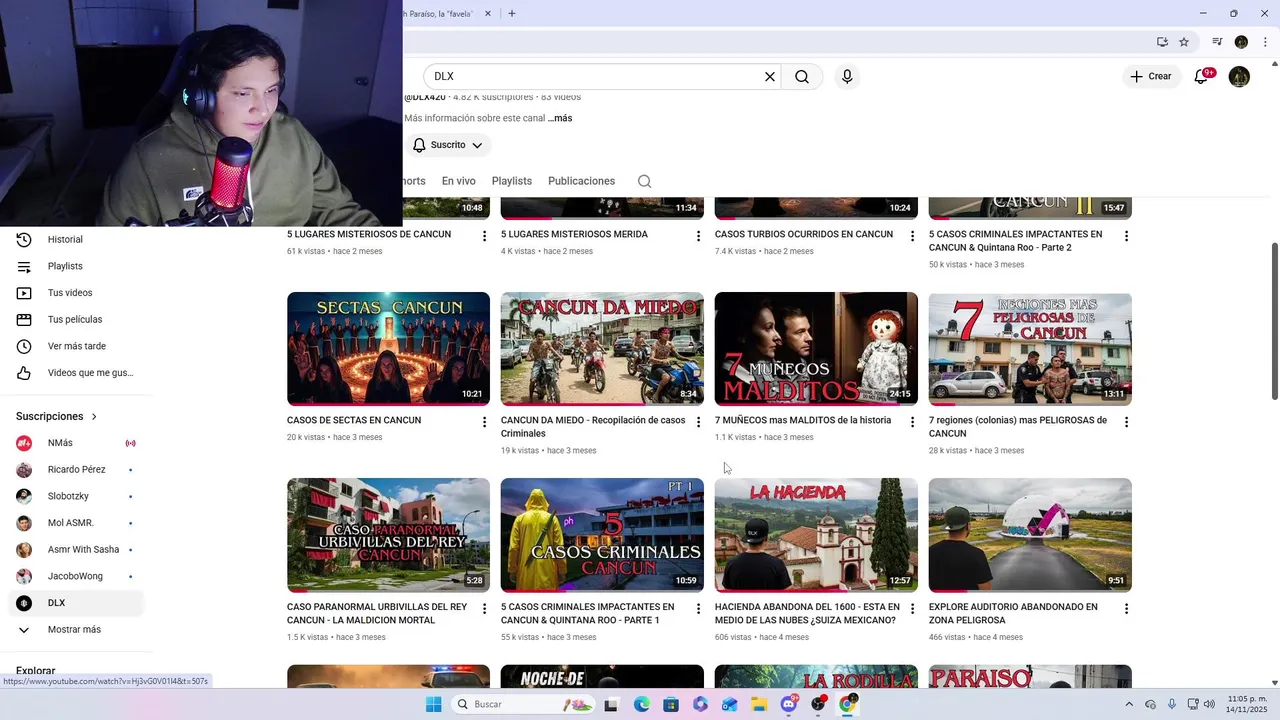Click the magnifier search button next to DLX

pos(802,77)
